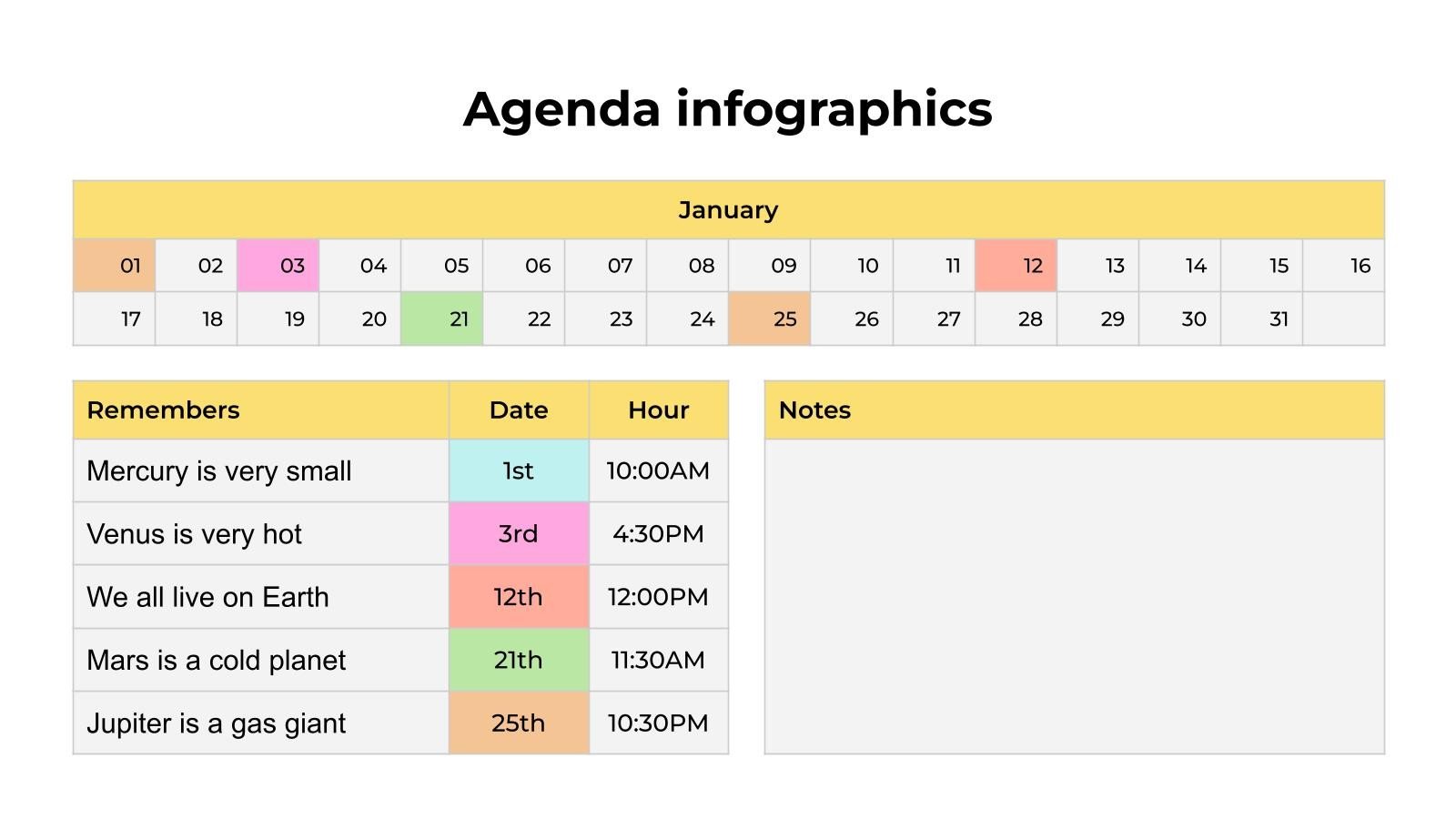Click the 'We all live on Earth' row

coord(208,597)
